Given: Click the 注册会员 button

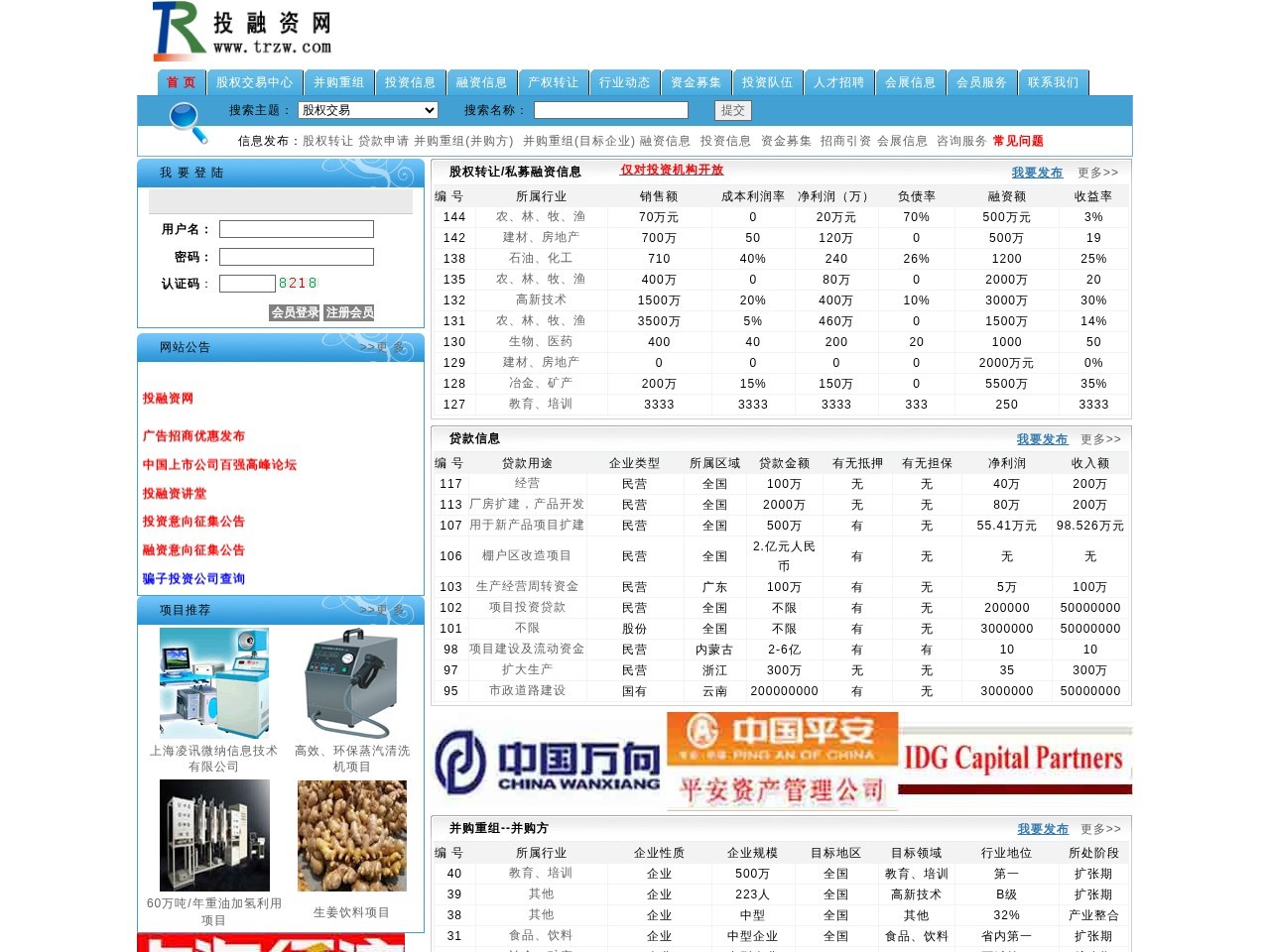Looking at the screenshot, I should point(349,312).
